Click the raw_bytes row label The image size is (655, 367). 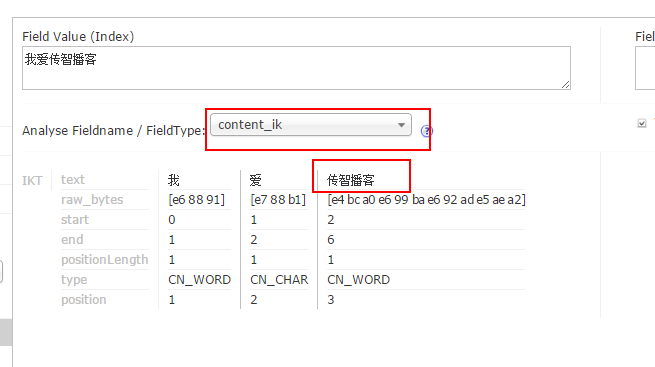tap(92, 200)
